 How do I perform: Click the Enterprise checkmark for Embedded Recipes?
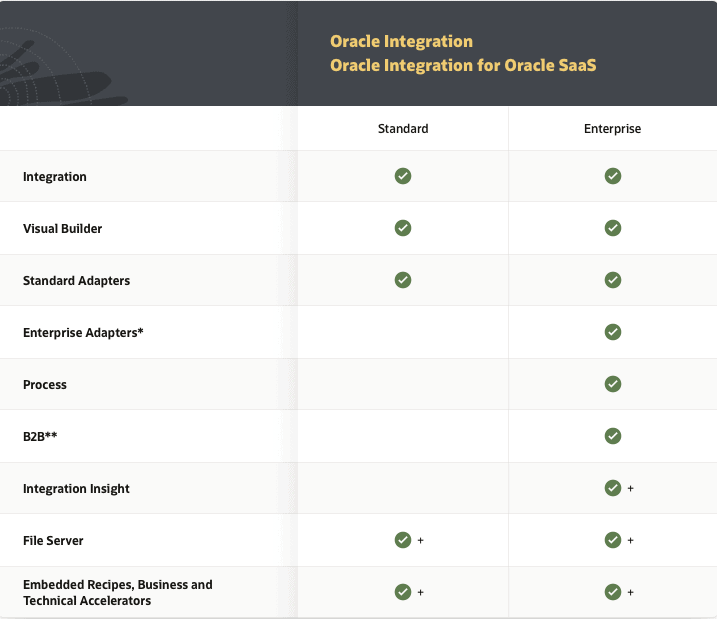(613, 592)
